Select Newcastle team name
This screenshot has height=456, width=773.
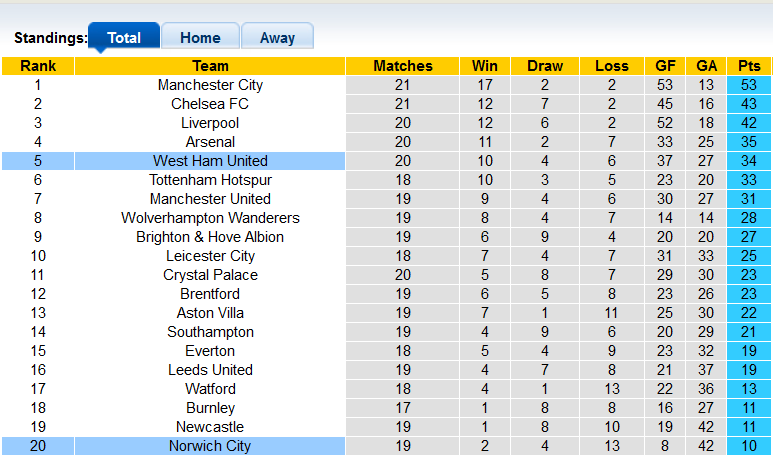(x=210, y=427)
